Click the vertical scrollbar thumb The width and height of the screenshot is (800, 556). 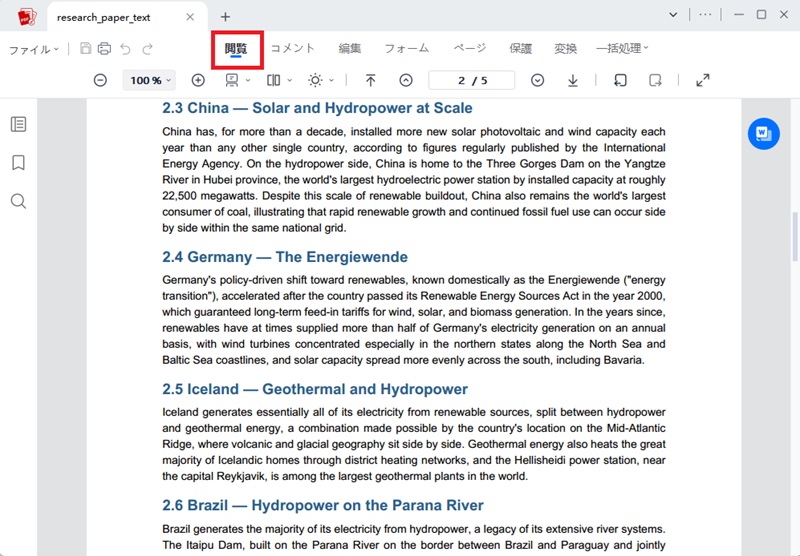[795, 236]
